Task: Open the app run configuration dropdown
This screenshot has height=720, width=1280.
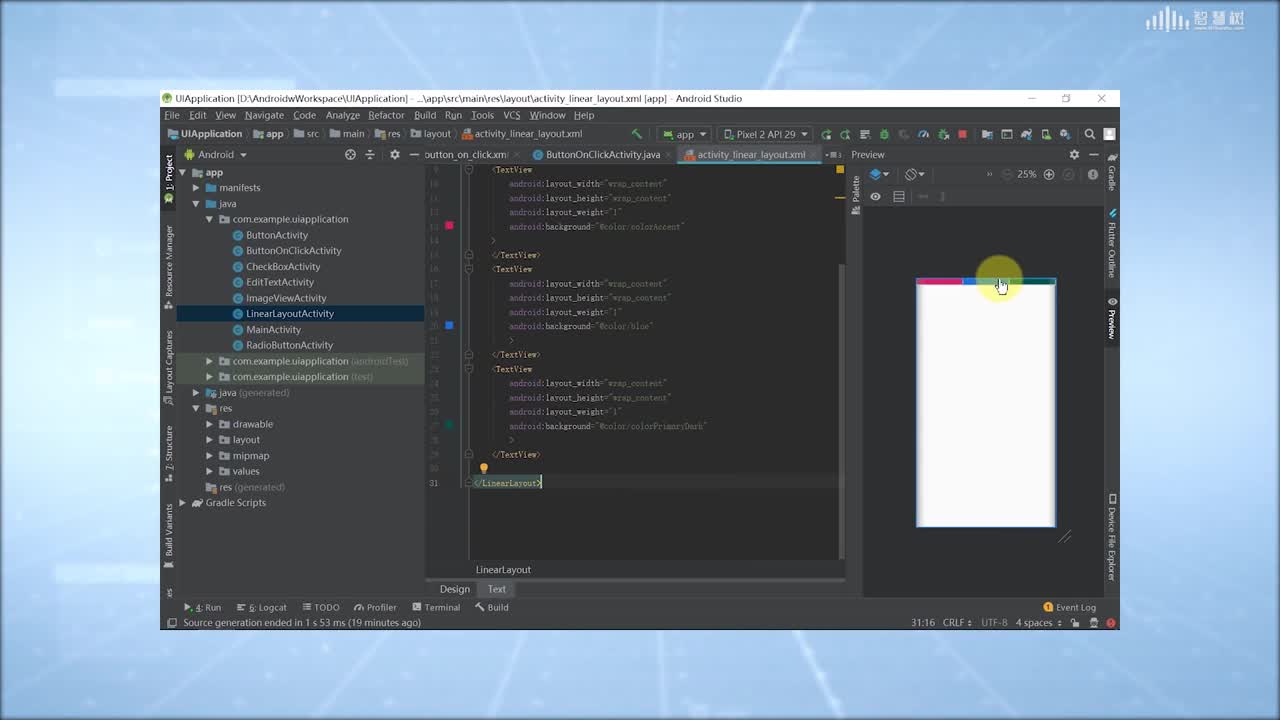Action: point(684,134)
